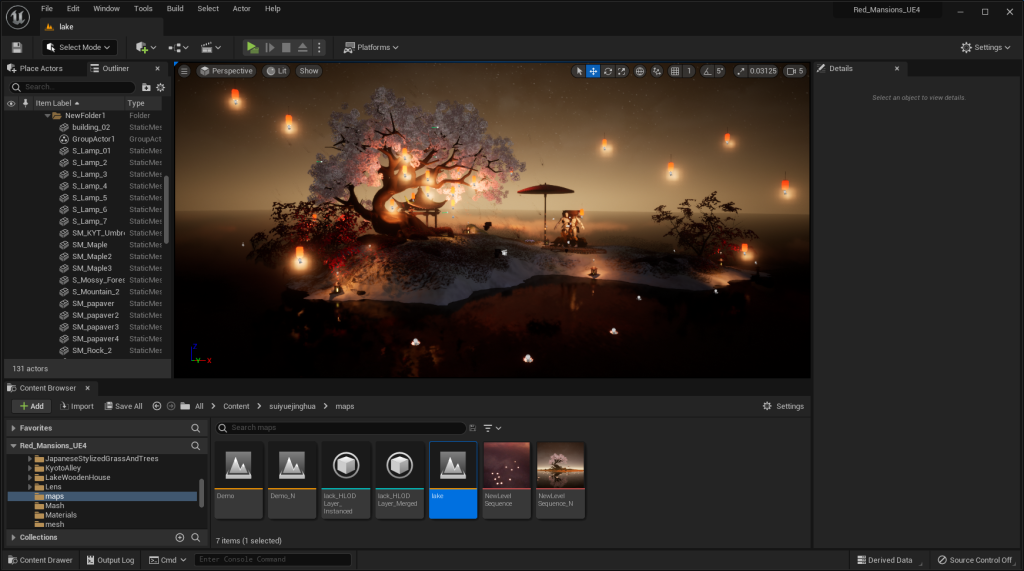Viewport: 1024px width, 571px height.
Task: Open scale snap value 0.03125
Action: (x=763, y=71)
